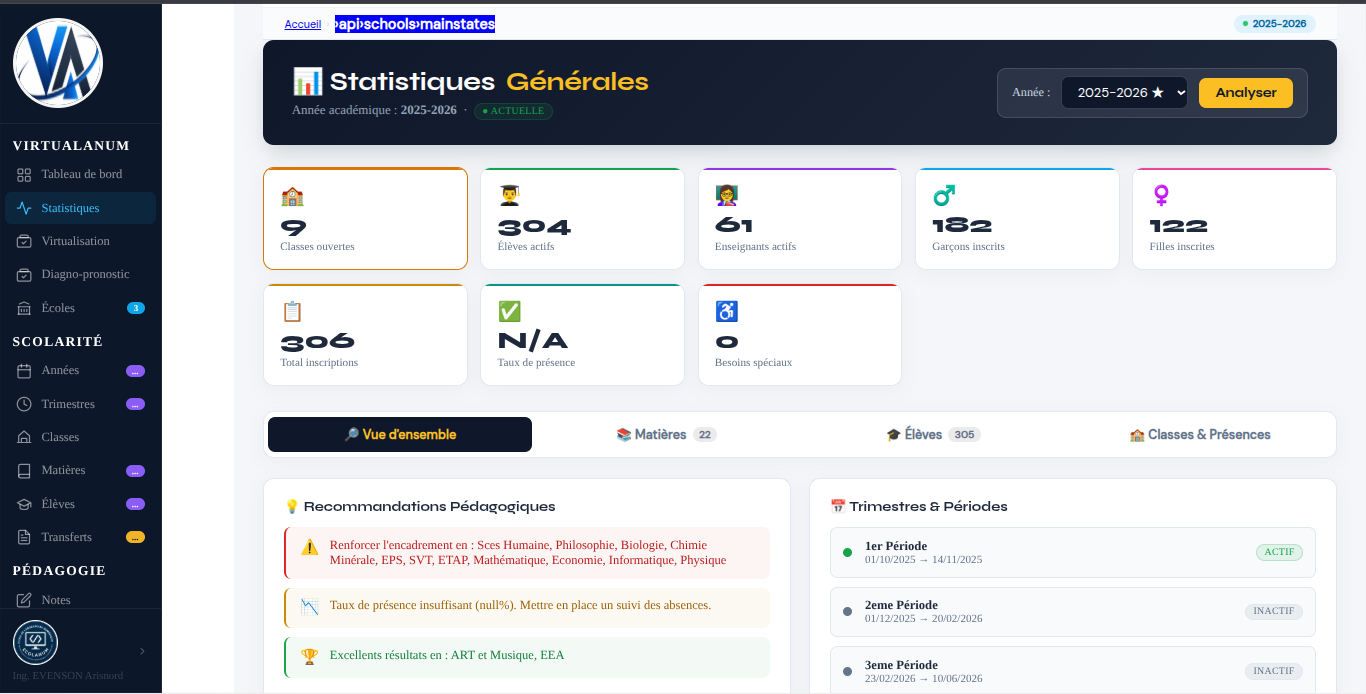This screenshot has width=1366, height=694.
Task: Open the Notes pencil icon
Action: (x=24, y=600)
